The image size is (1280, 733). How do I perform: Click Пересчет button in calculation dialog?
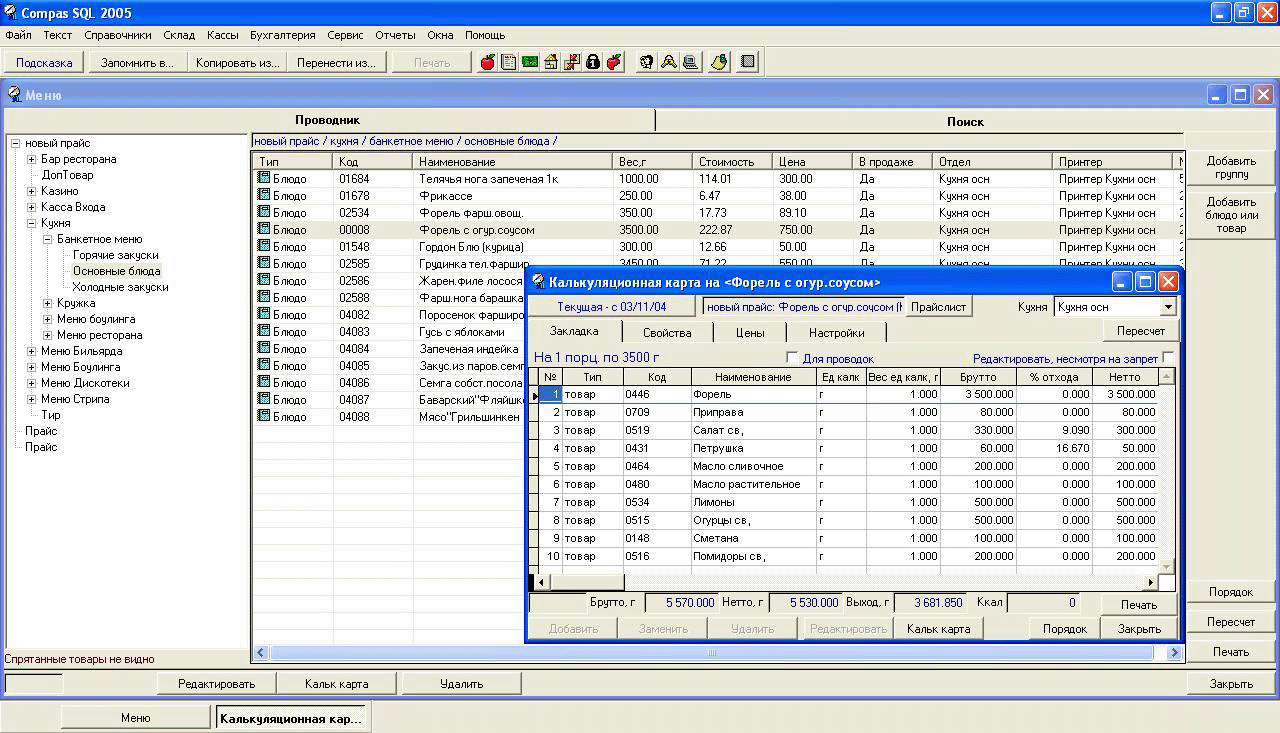(x=1141, y=330)
